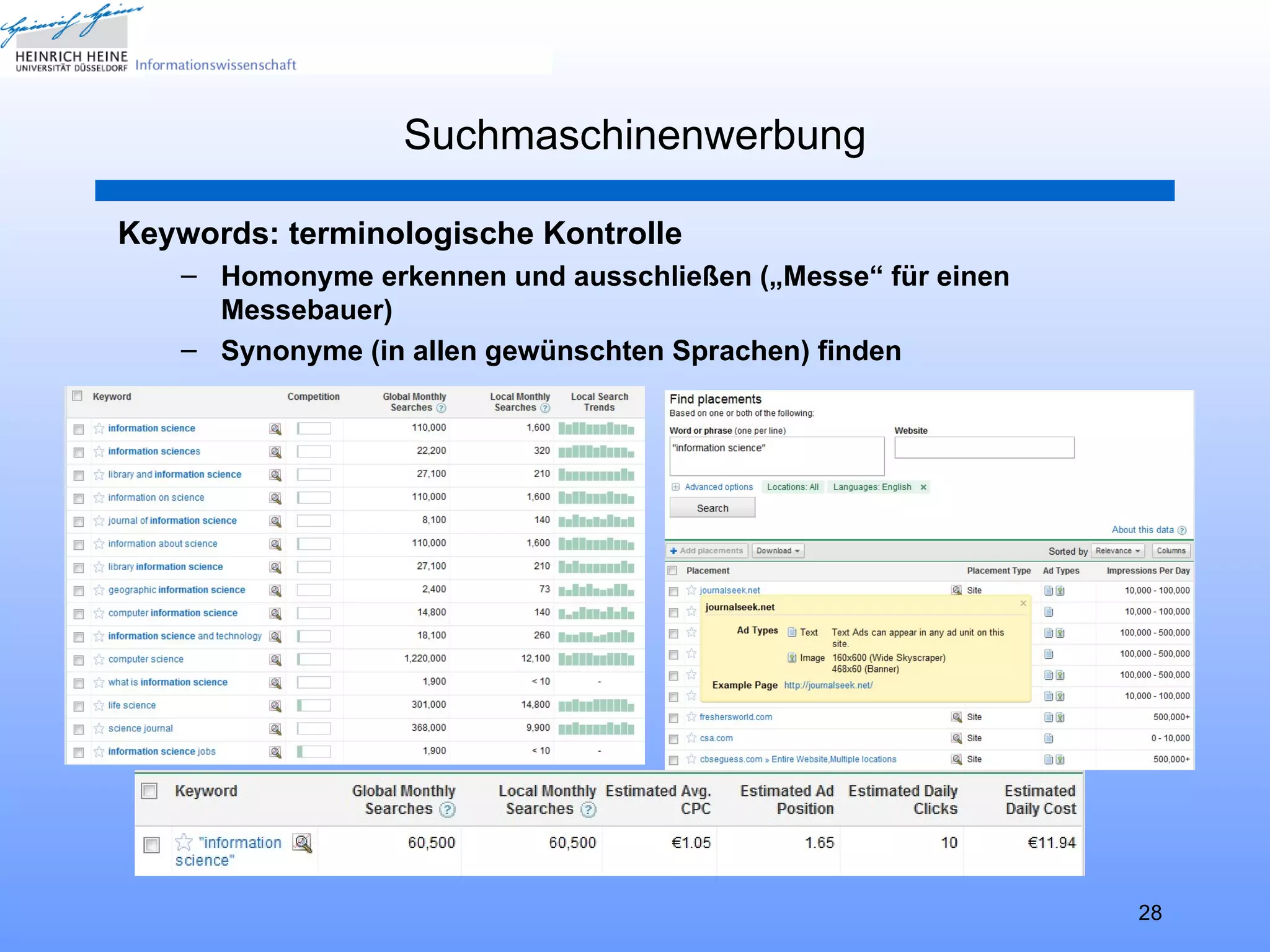Check the journal of information science checkbox
1270x952 pixels.
[79, 521]
